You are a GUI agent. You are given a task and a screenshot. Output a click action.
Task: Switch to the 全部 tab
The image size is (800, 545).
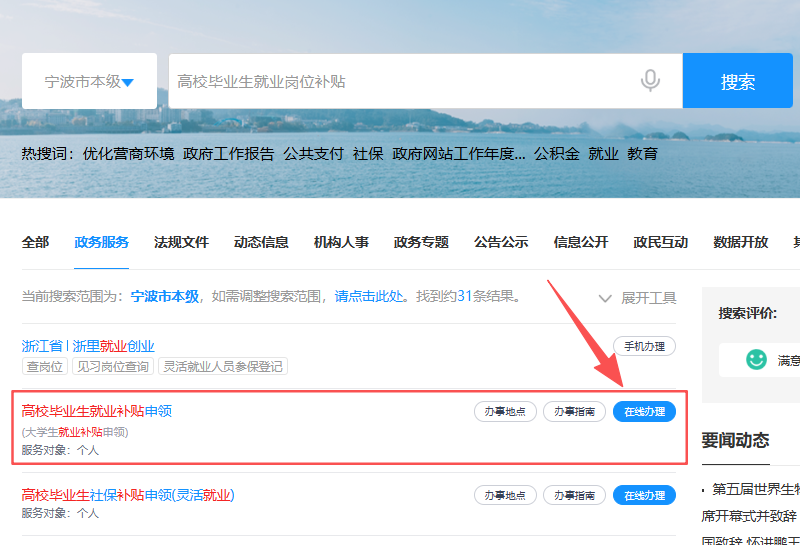(x=36, y=242)
